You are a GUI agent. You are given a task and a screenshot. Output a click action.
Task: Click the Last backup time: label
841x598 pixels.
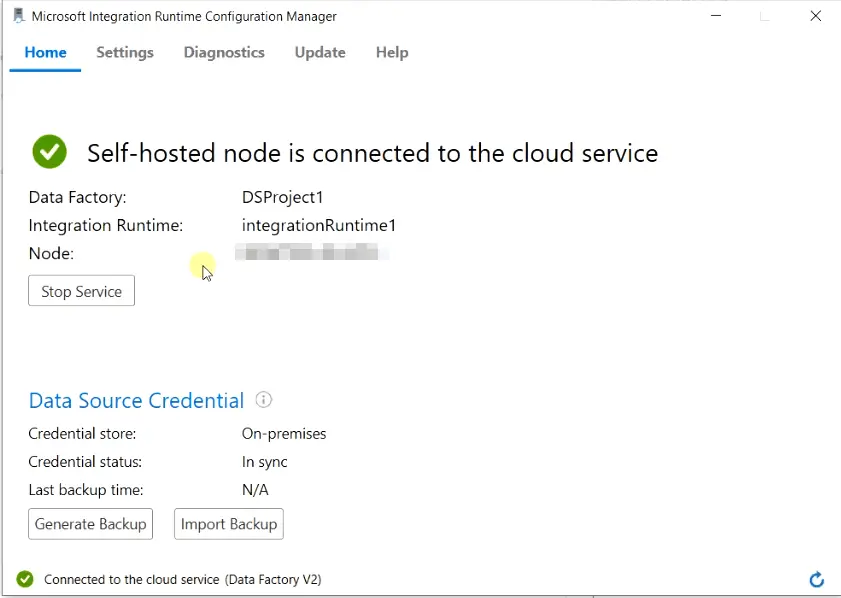coord(86,490)
